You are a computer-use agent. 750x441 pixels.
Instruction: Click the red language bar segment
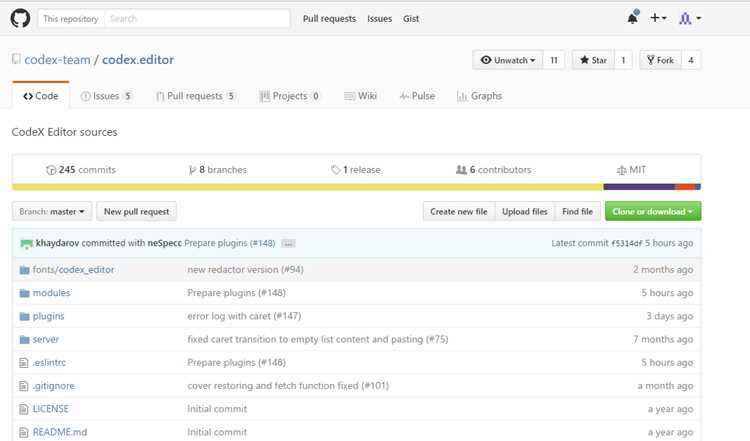[x=685, y=187]
